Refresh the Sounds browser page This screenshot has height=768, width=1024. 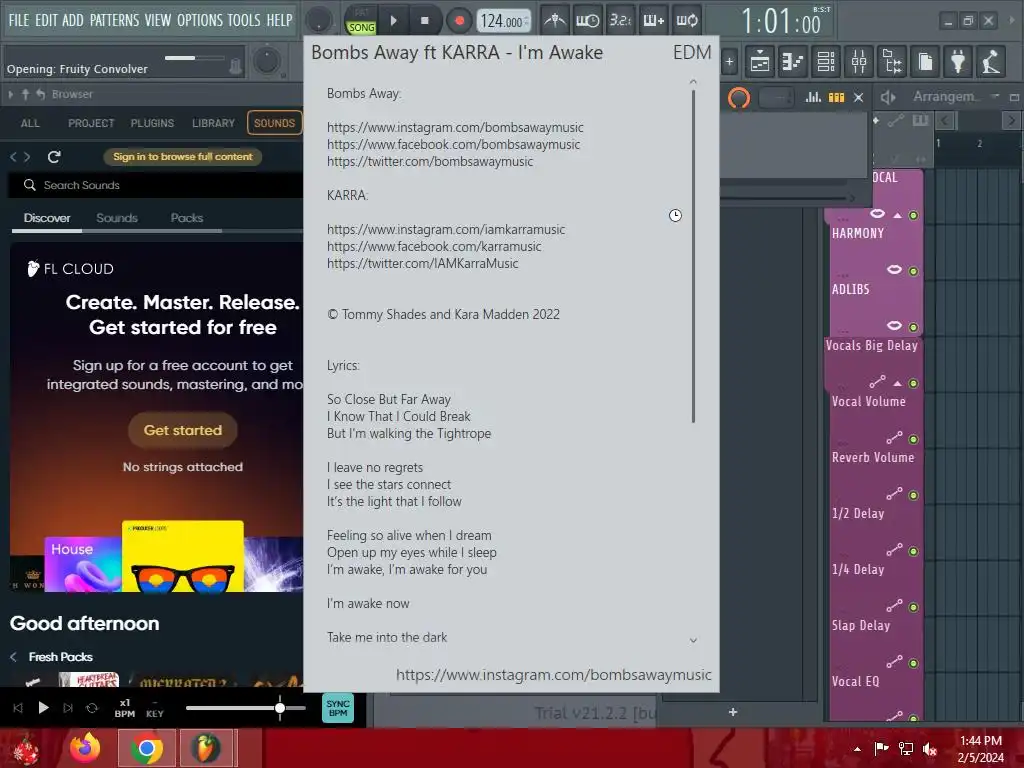click(54, 157)
